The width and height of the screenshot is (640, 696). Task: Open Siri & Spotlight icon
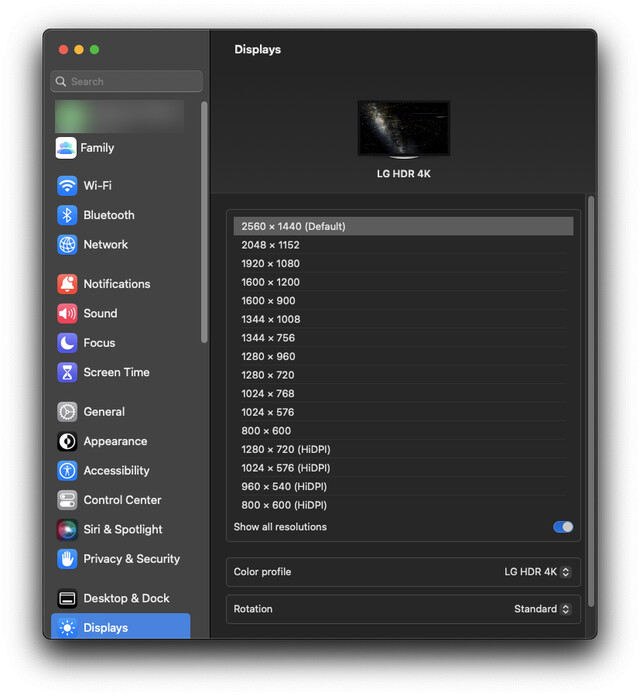tap(67, 530)
